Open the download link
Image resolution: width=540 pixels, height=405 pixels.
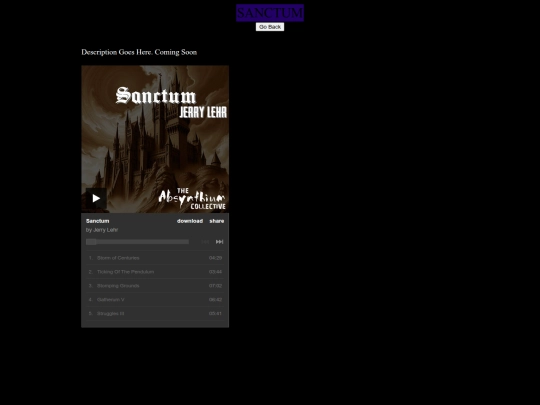coord(190,221)
